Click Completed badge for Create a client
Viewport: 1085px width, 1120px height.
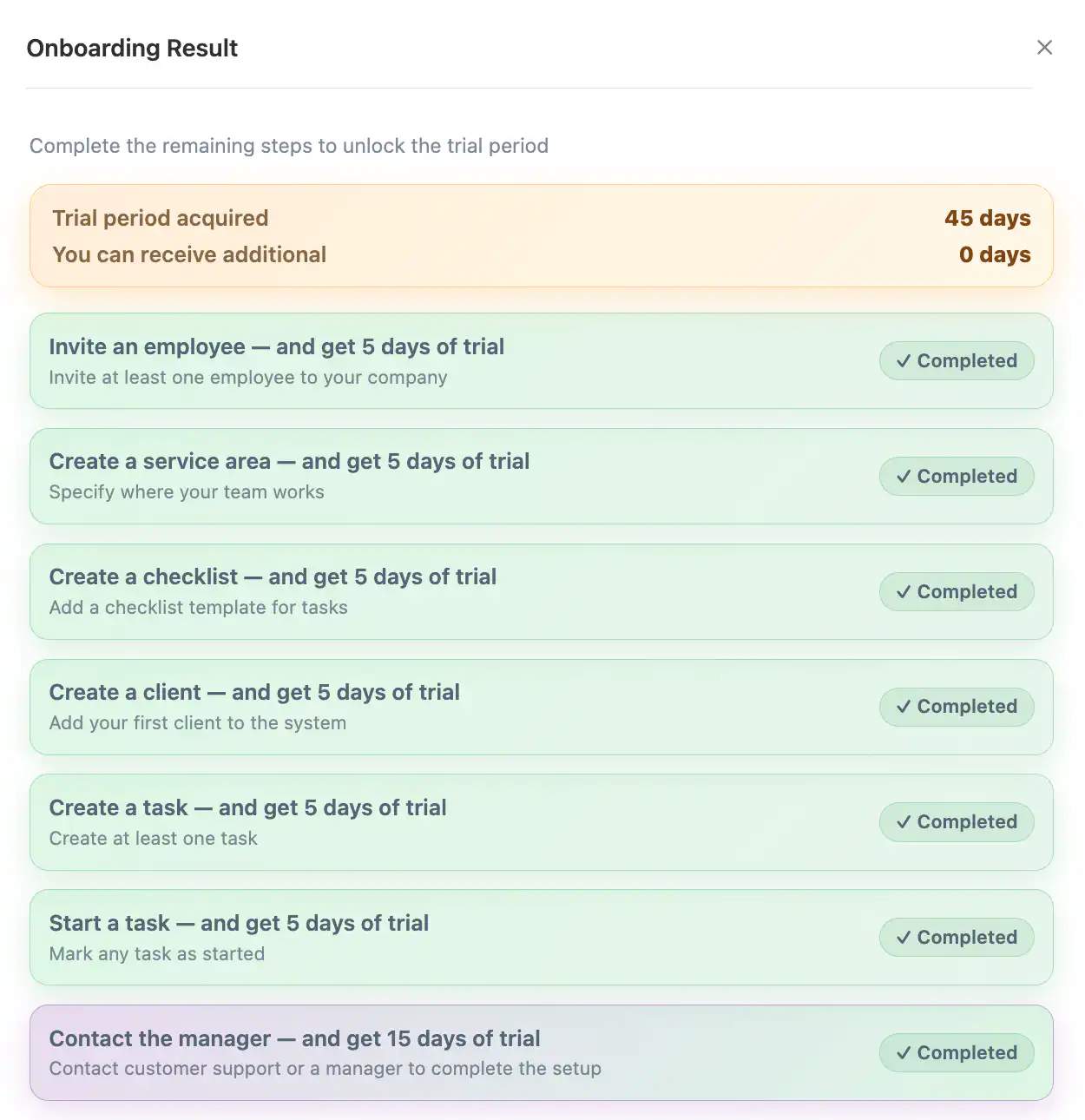coord(957,707)
